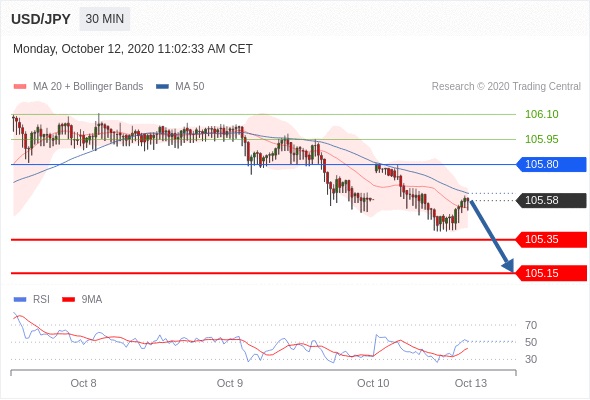Click the blue MA 50 legend swatch

pos(163,87)
